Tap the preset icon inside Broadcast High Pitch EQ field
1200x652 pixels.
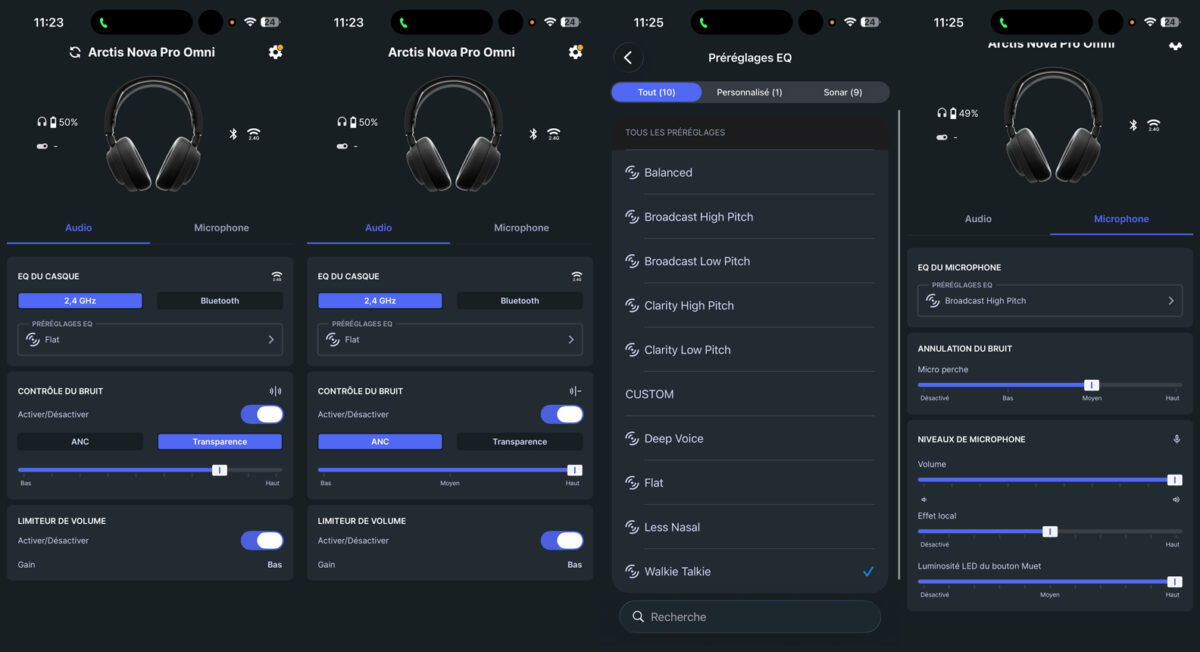tap(933, 300)
